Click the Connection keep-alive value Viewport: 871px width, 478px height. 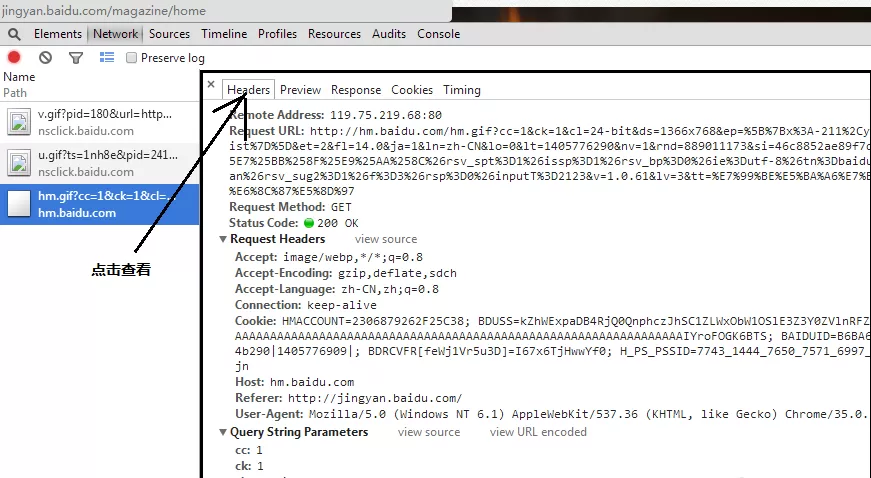tap(342, 306)
